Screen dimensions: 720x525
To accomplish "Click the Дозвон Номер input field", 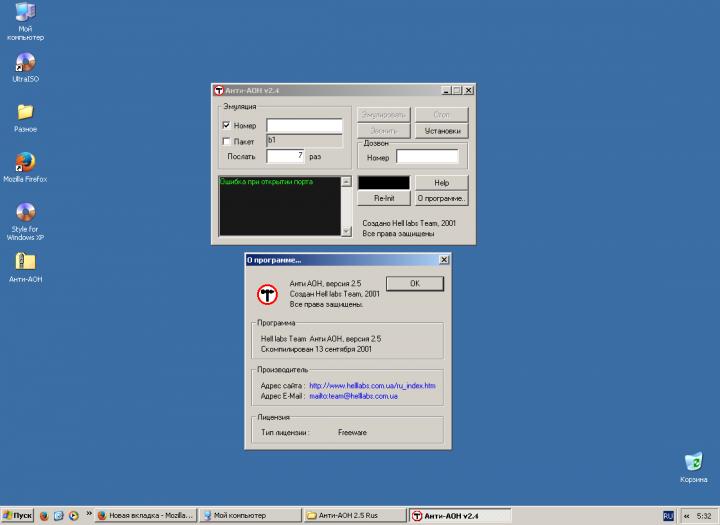I will 427,157.
